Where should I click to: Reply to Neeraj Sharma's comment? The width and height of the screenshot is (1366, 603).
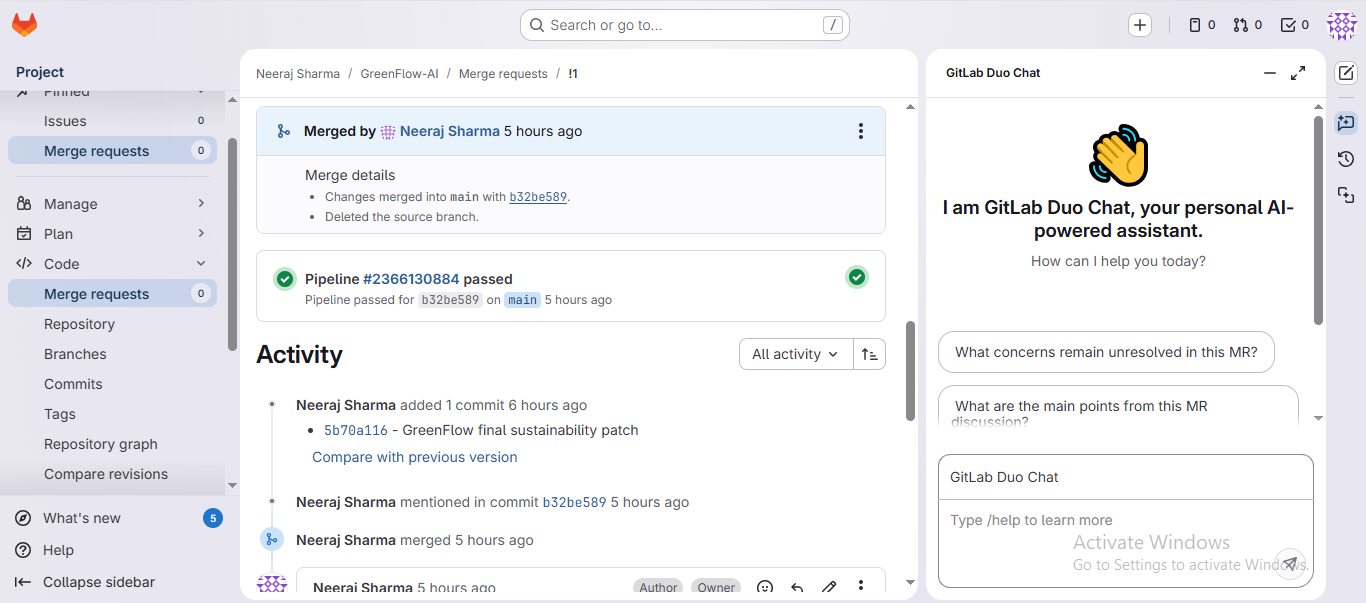tap(797, 588)
